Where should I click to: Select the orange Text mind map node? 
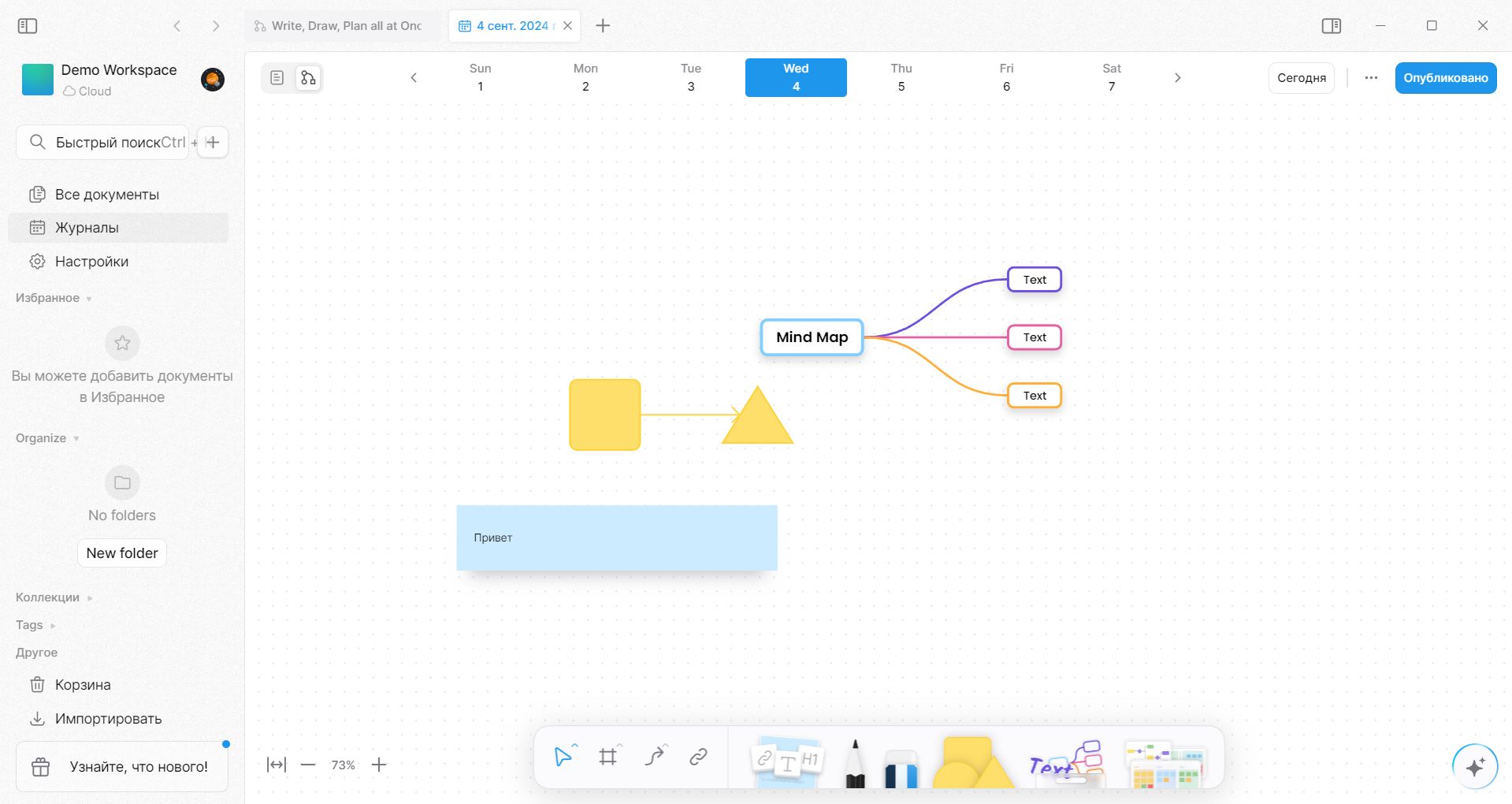(1035, 396)
